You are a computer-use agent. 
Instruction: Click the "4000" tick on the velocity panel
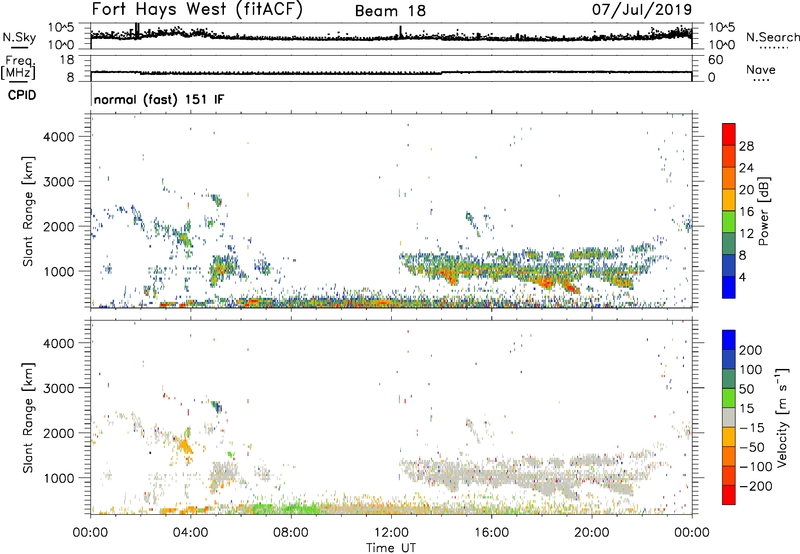pyautogui.click(x=59, y=343)
